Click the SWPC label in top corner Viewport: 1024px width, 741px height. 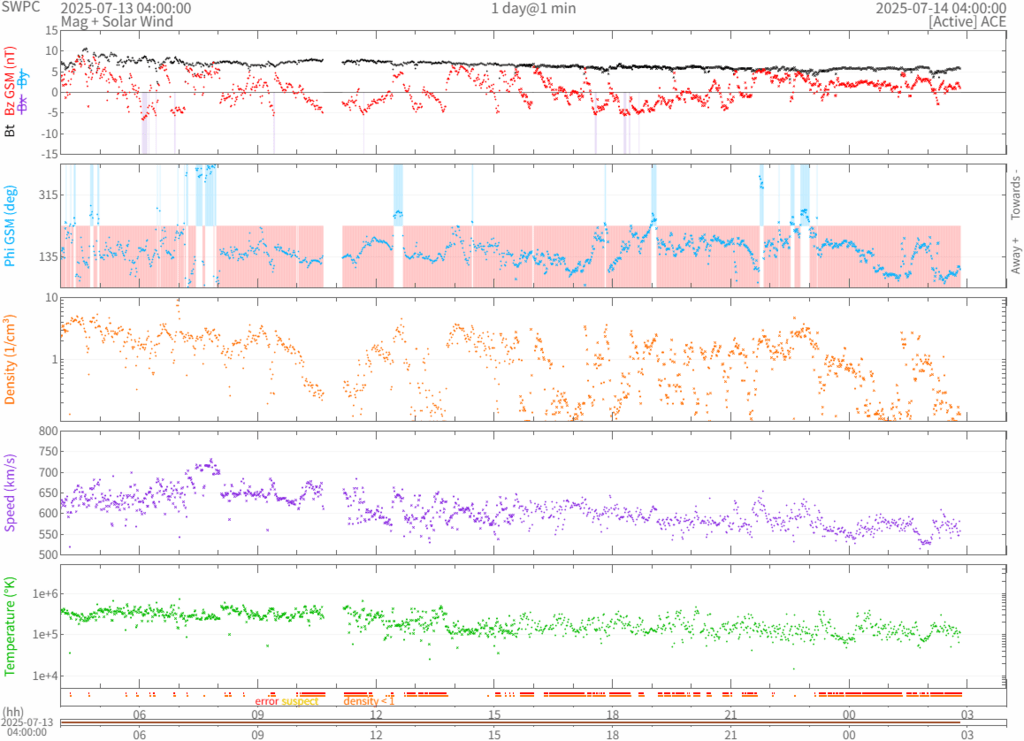22,8
